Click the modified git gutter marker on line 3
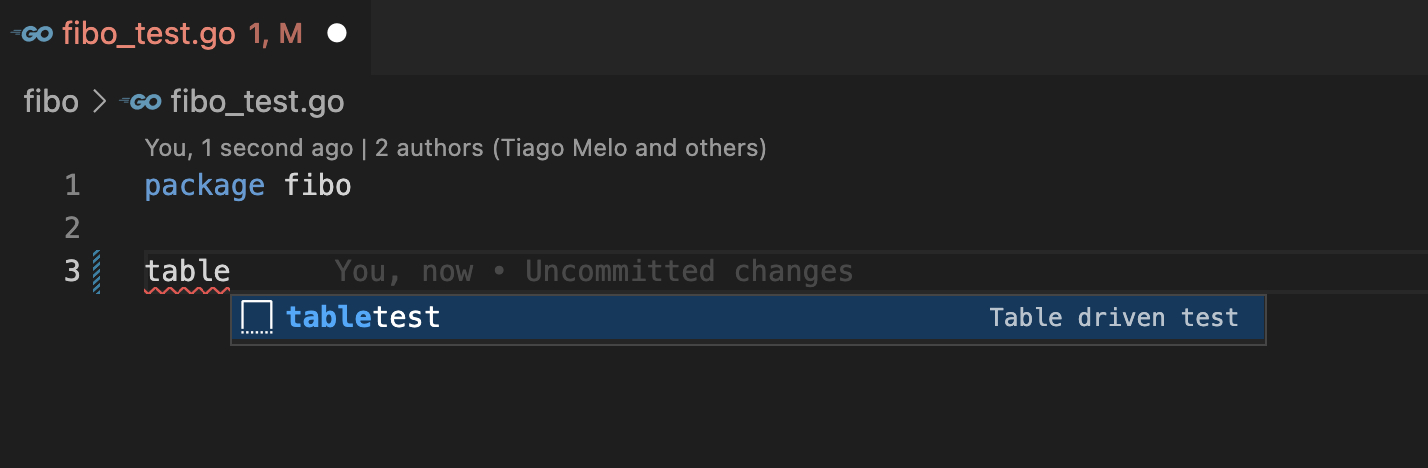Viewport: 1428px width, 468px height. [x=97, y=271]
